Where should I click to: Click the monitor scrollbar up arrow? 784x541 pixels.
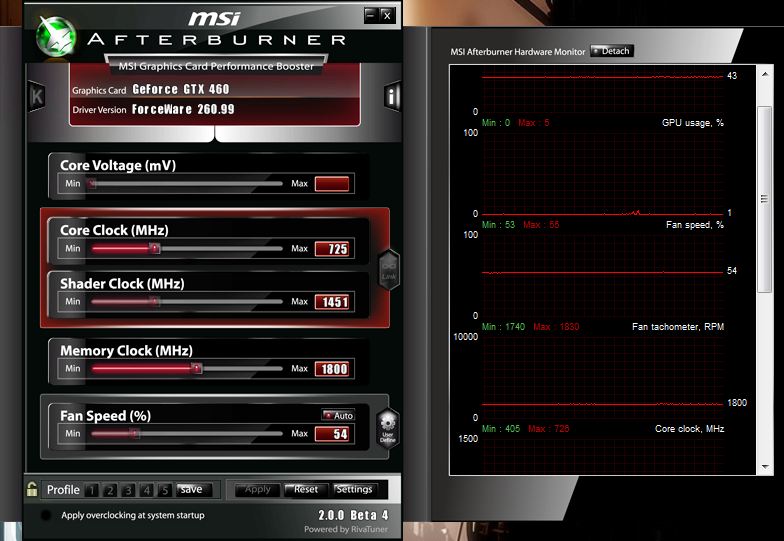coord(765,74)
